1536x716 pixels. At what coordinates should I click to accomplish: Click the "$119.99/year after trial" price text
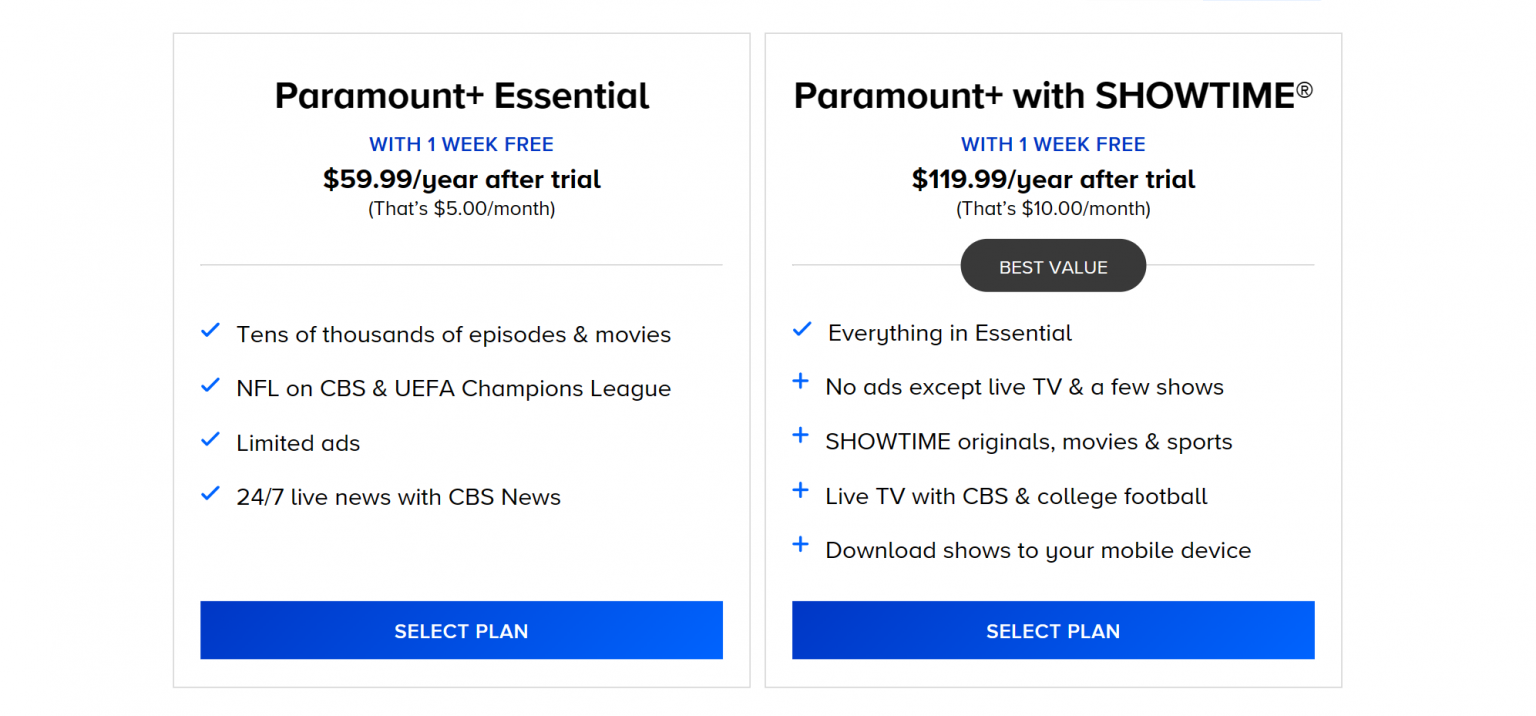(x=1053, y=180)
